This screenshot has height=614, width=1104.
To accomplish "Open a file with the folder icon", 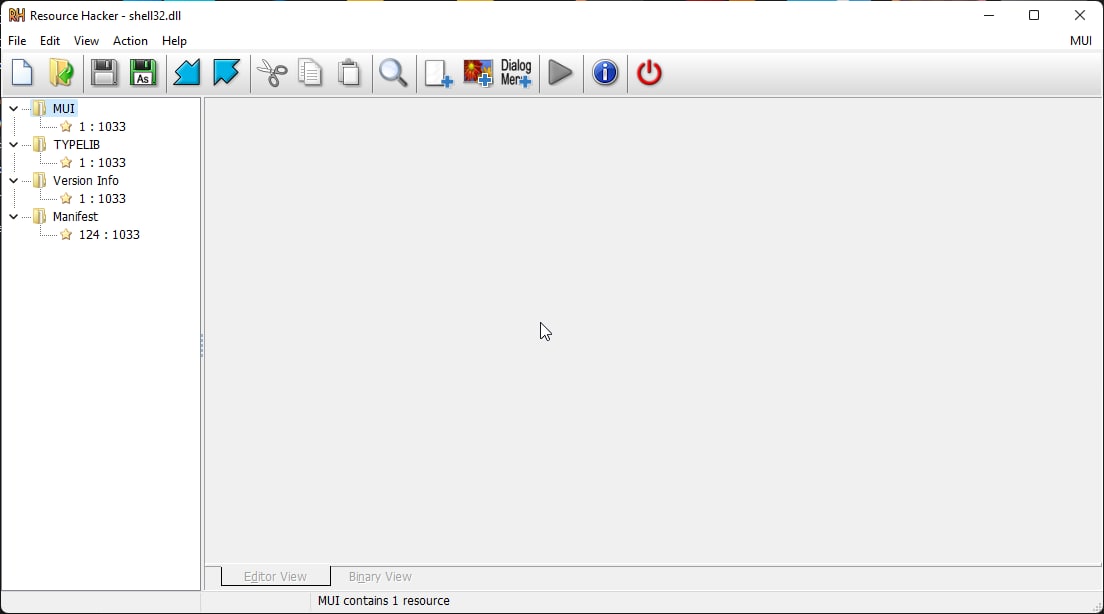I will pyautogui.click(x=62, y=73).
